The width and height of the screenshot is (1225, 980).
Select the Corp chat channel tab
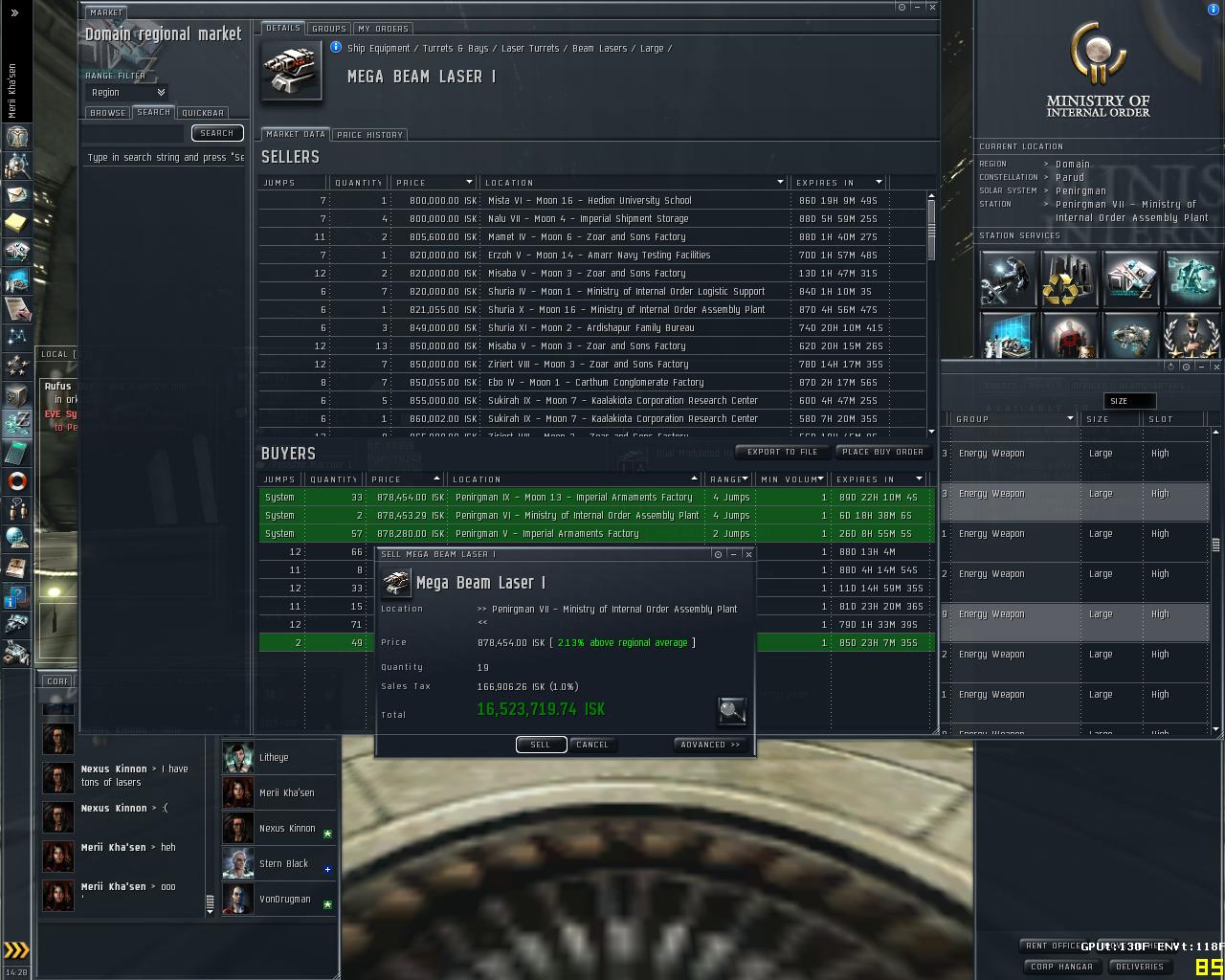point(57,681)
